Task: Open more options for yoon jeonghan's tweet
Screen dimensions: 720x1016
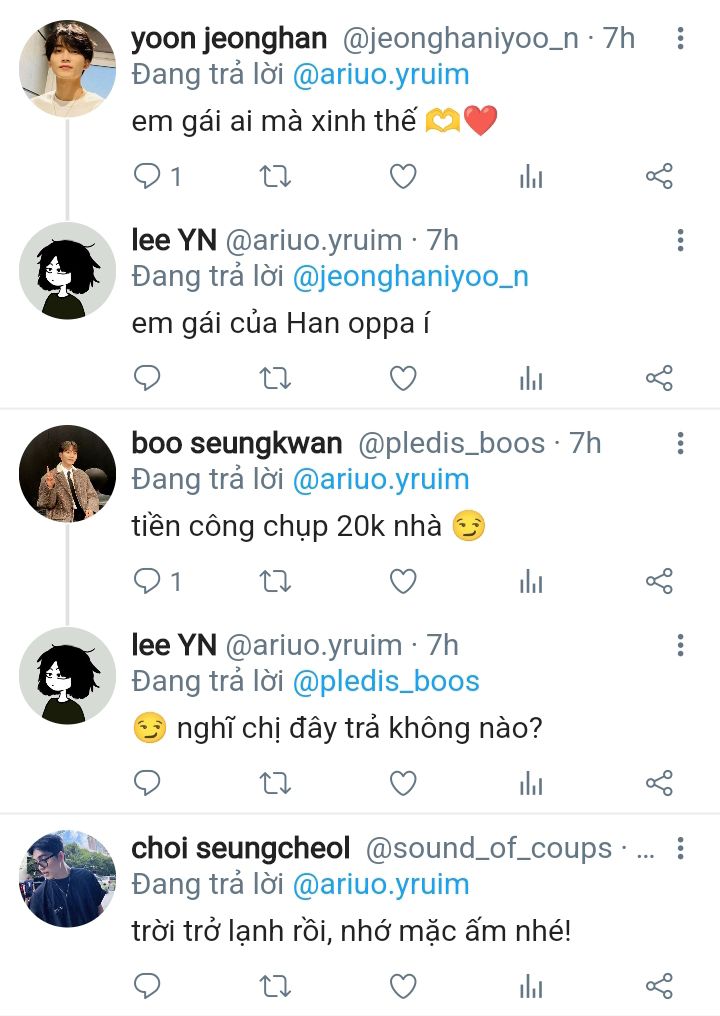Action: click(680, 39)
